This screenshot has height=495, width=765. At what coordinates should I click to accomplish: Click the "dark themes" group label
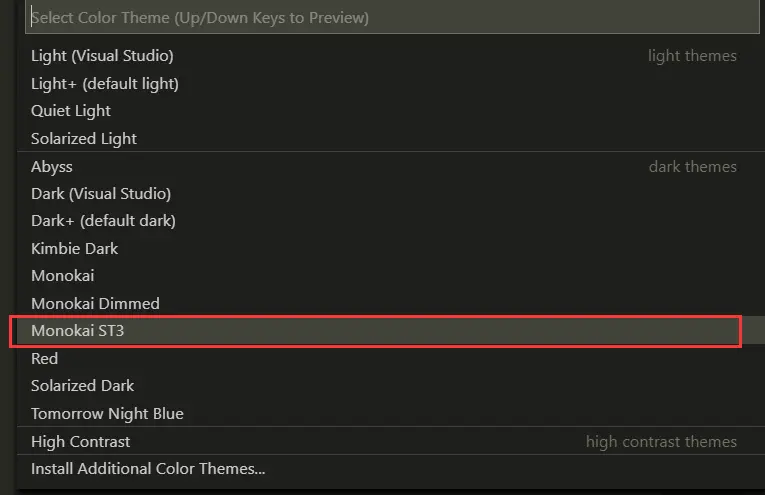[692, 167]
